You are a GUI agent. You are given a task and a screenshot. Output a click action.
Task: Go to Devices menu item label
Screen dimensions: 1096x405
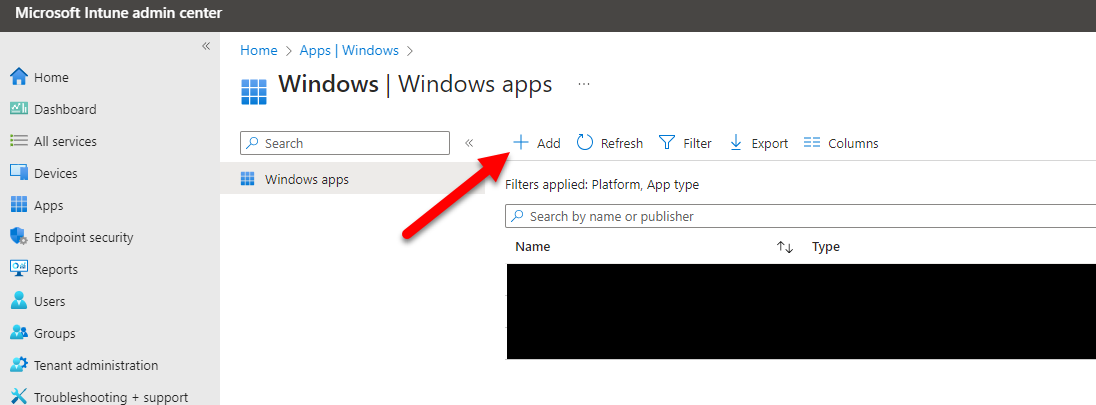tap(56, 173)
